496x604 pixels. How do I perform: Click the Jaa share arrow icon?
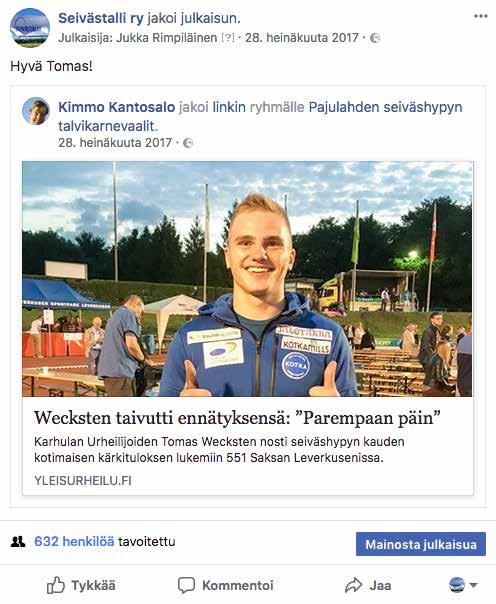click(353, 585)
